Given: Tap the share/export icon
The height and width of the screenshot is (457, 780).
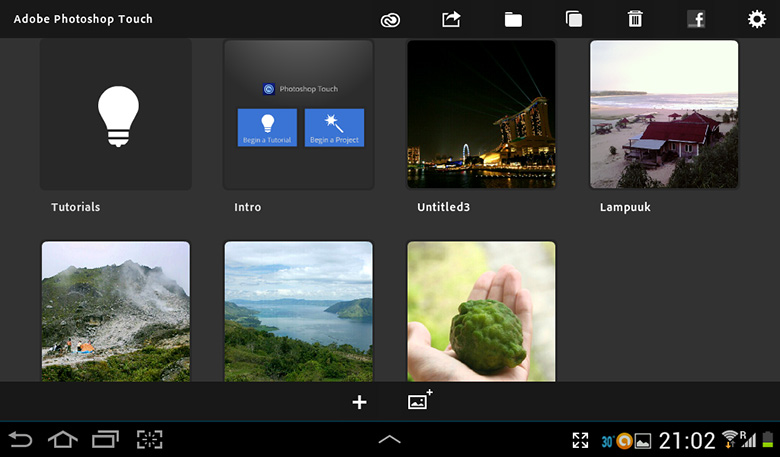Looking at the screenshot, I should 451,19.
